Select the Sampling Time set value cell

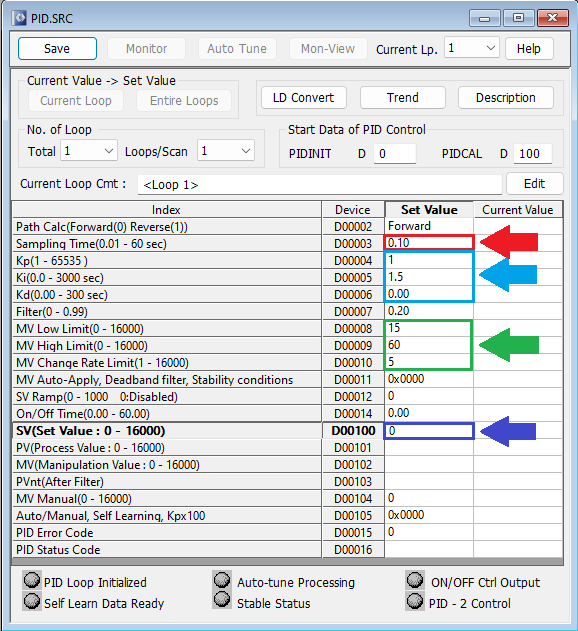429,243
